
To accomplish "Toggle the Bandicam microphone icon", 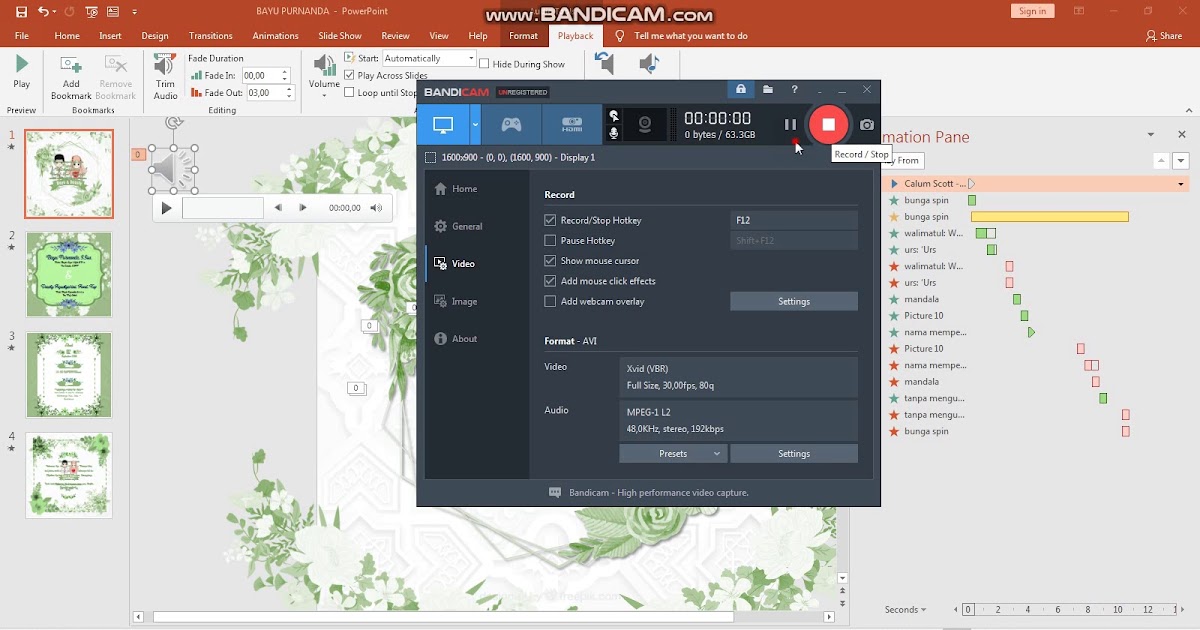I will pos(613,133).
